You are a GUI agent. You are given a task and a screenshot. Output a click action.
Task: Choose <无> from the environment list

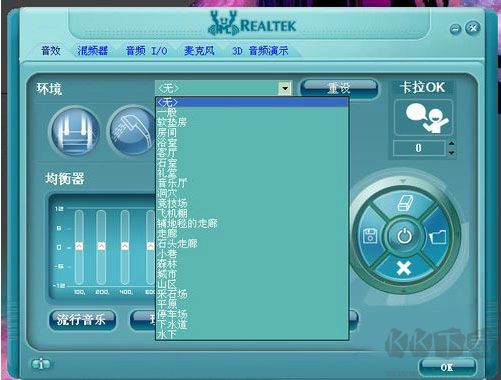252,102
